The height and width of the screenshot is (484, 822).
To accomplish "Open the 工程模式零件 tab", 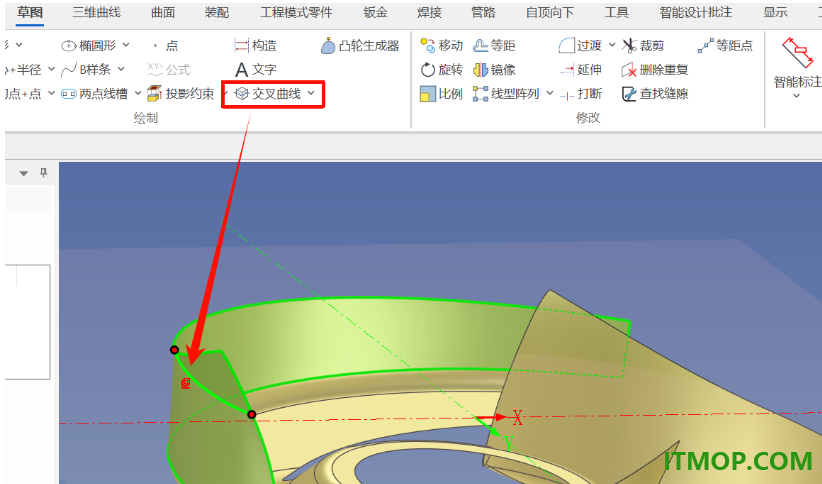I will (297, 13).
